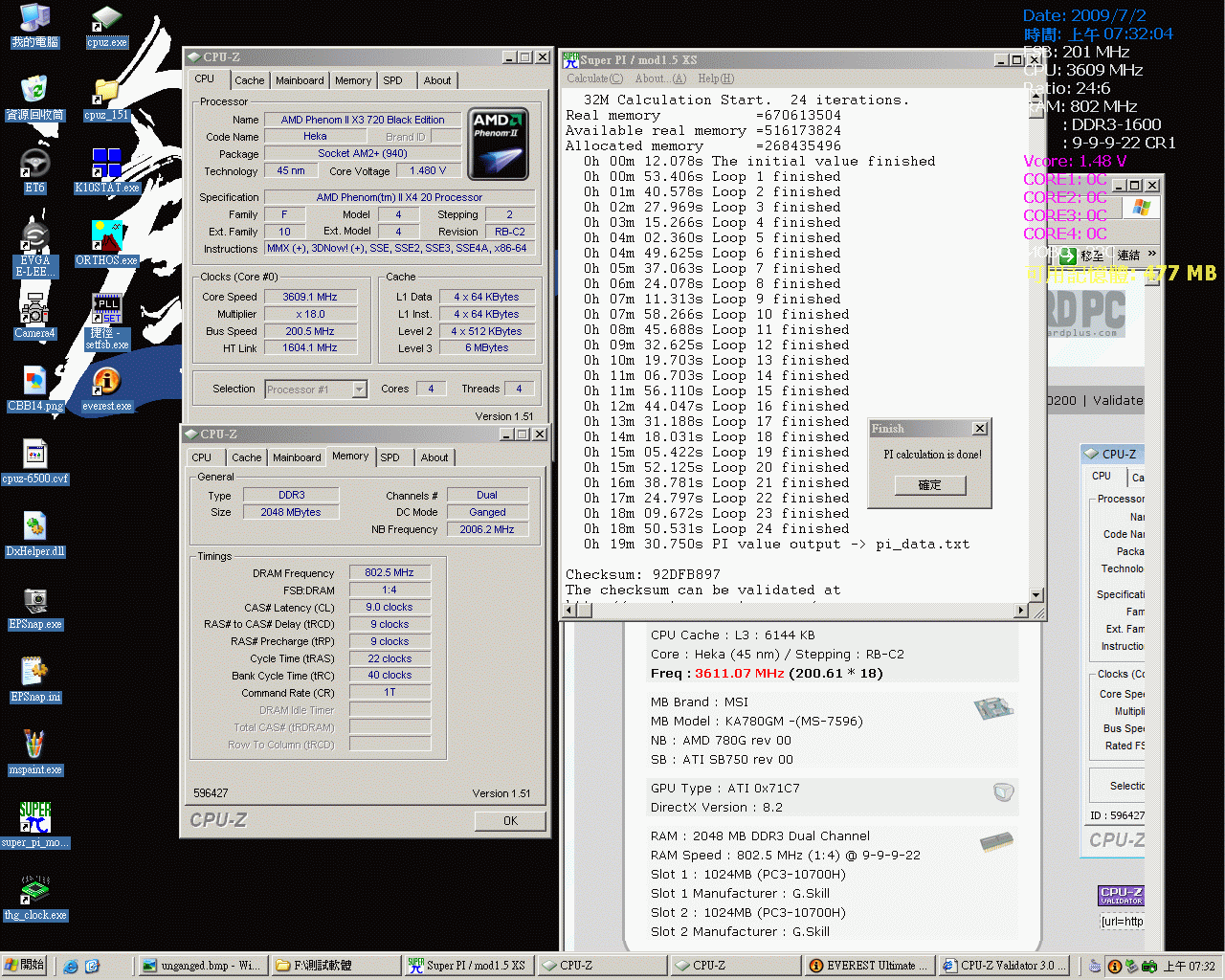Switch to SPD tab in top CPU-Z window
1225x980 pixels.
pyautogui.click(x=392, y=81)
